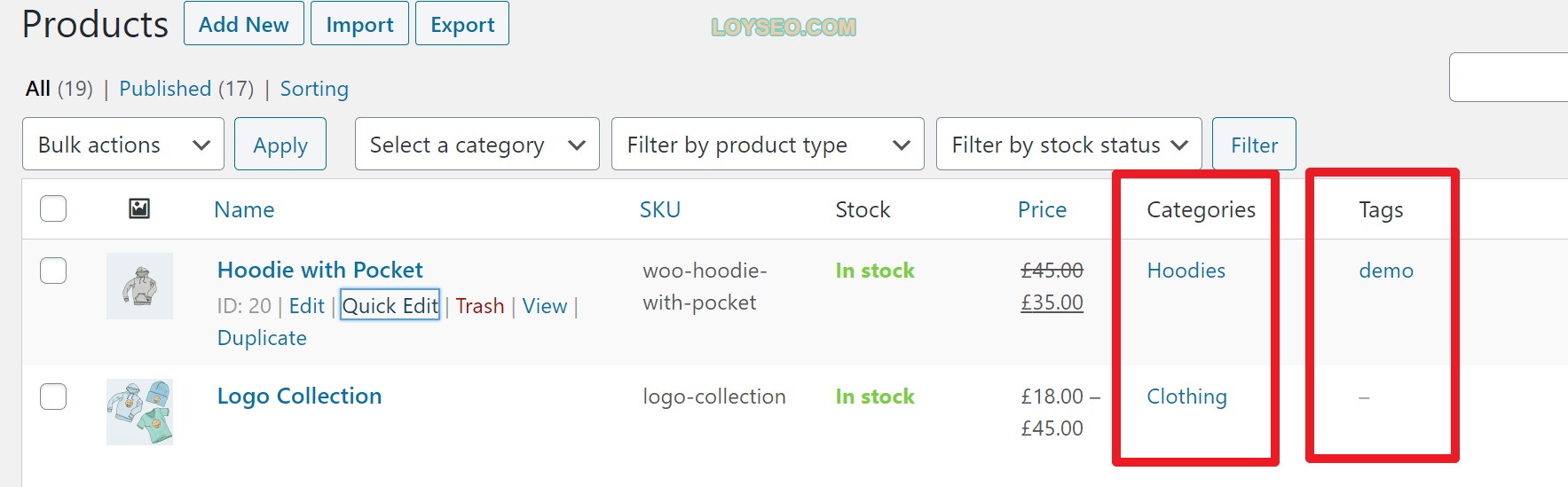Click the Filter button
The height and width of the screenshot is (487, 1568).
tap(1254, 145)
